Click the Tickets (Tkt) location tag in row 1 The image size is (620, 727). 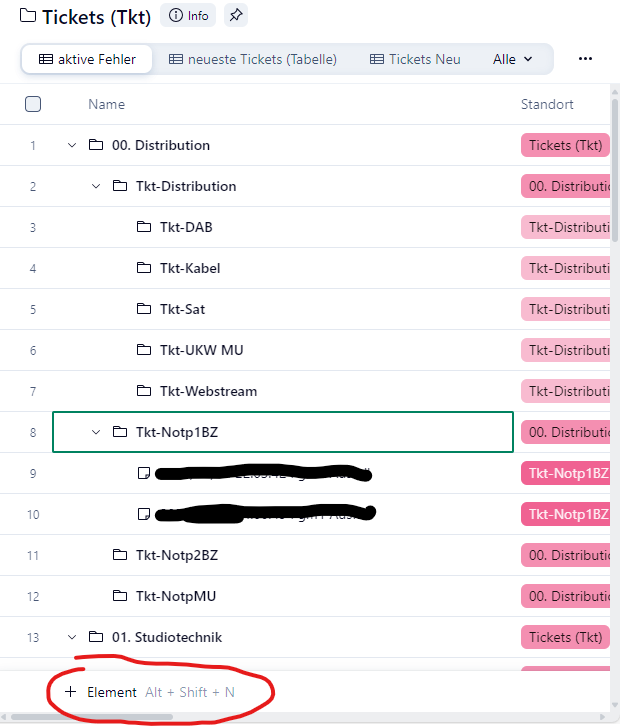point(565,145)
